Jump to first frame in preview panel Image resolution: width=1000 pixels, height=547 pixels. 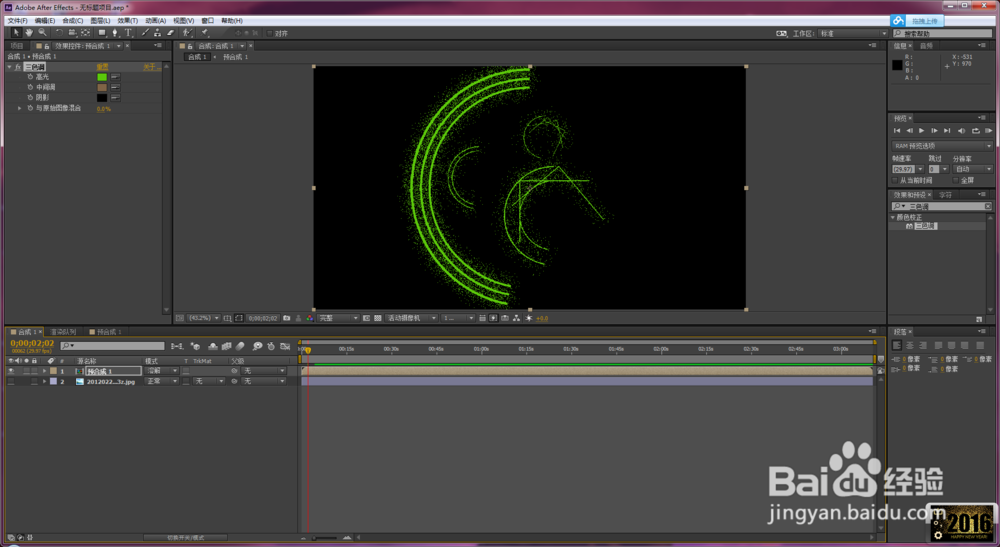tap(897, 131)
